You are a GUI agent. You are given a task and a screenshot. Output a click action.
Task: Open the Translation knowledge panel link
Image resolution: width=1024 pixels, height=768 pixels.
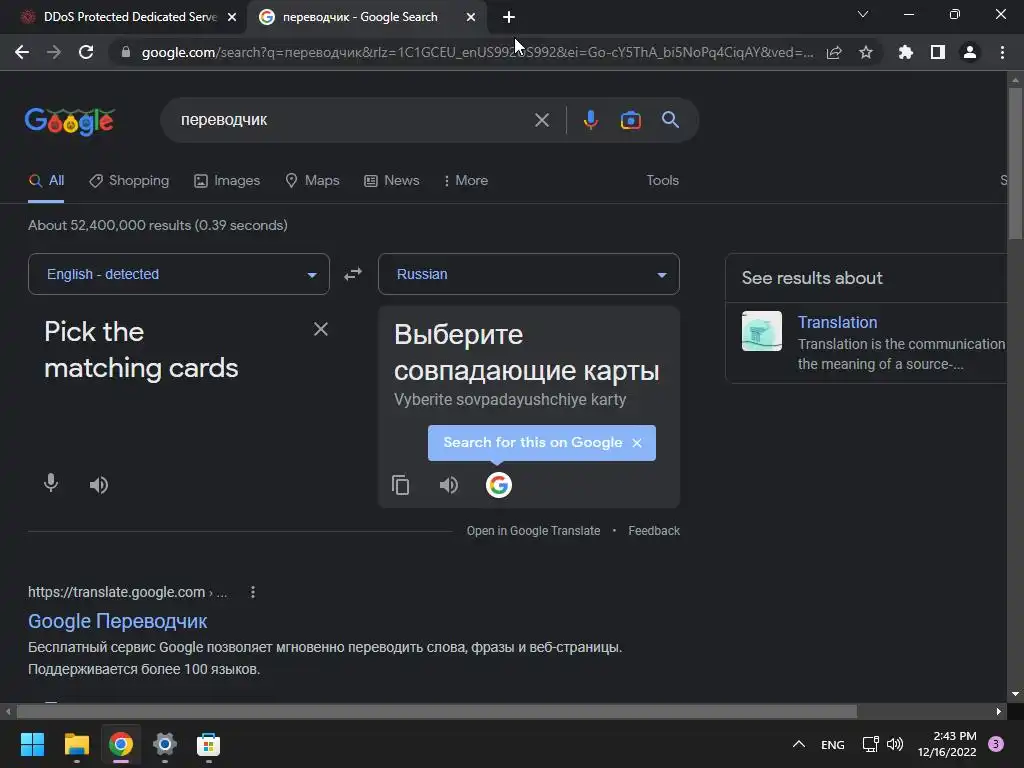pos(837,323)
